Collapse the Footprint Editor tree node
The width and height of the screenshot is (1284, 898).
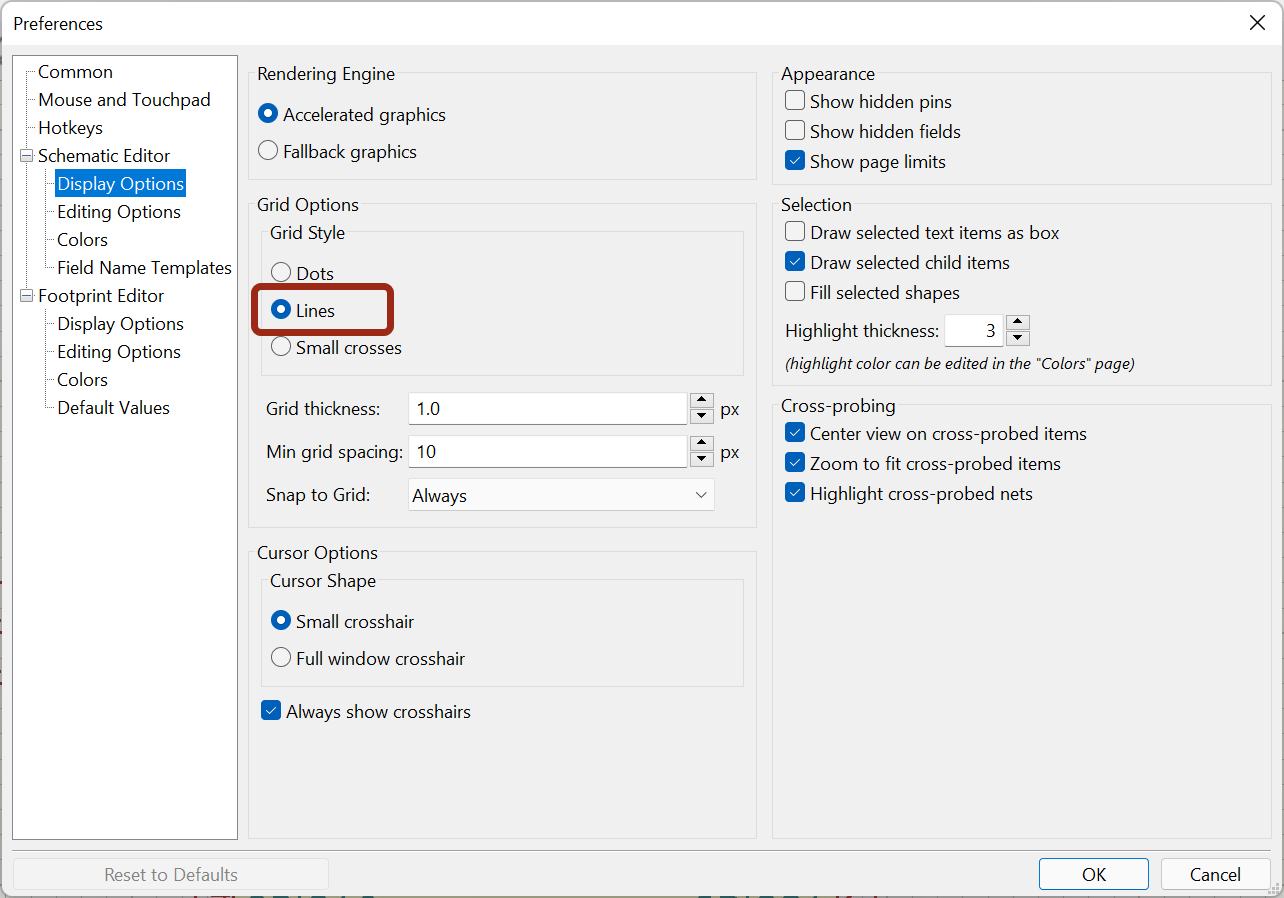point(26,296)
